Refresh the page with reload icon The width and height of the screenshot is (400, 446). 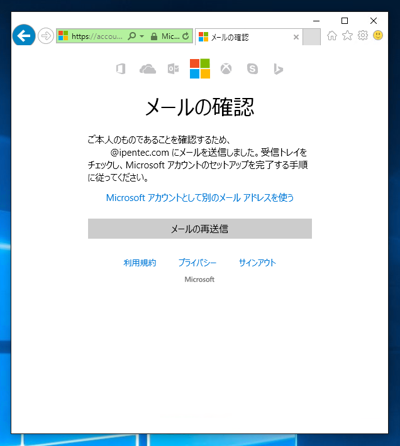(186, 36)
